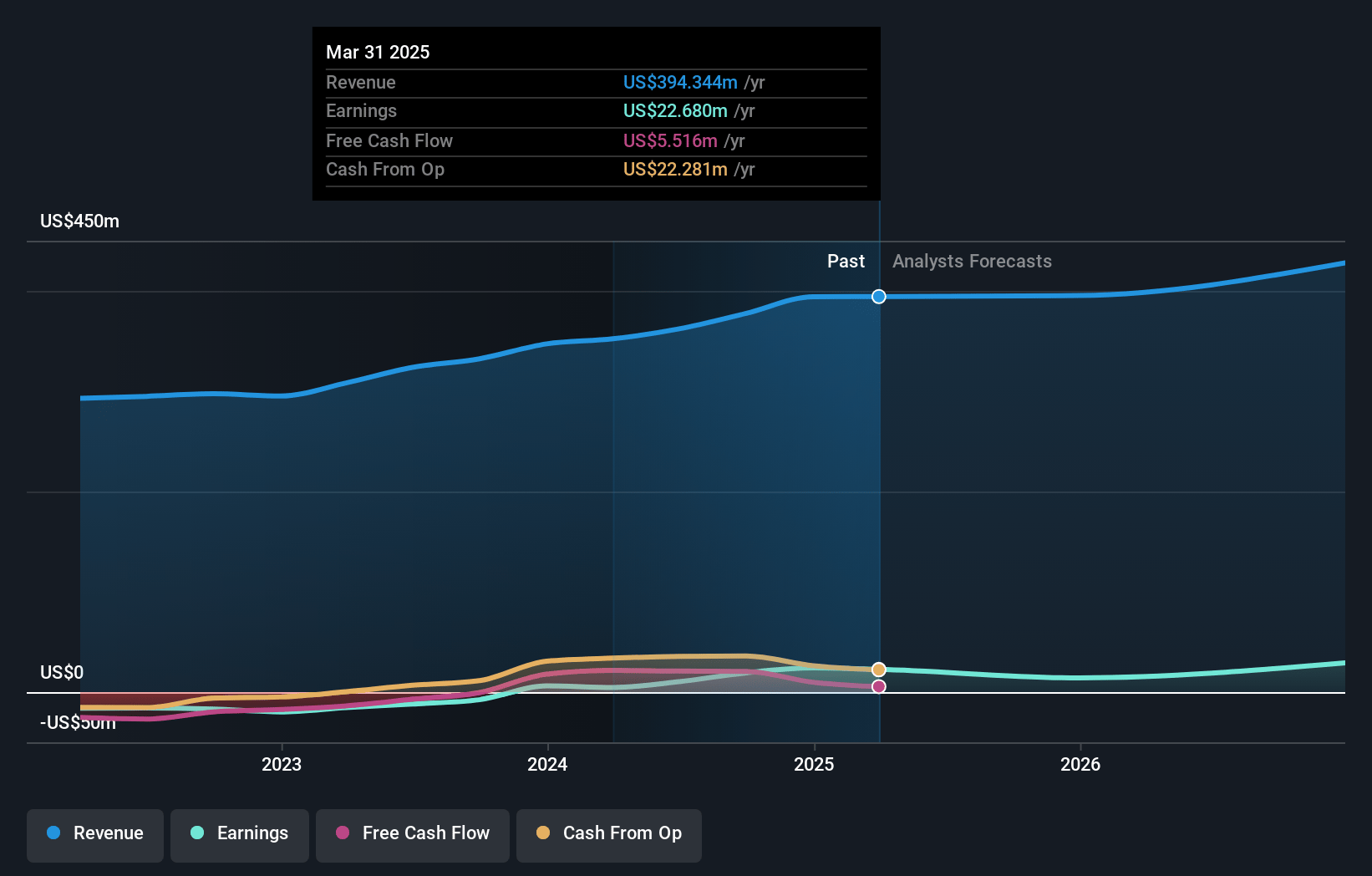Image resolution: width=1372 pixels, height=876 pixels.
Task: Toggle the Cash From Op legend series
Action: tap(609, 834)
